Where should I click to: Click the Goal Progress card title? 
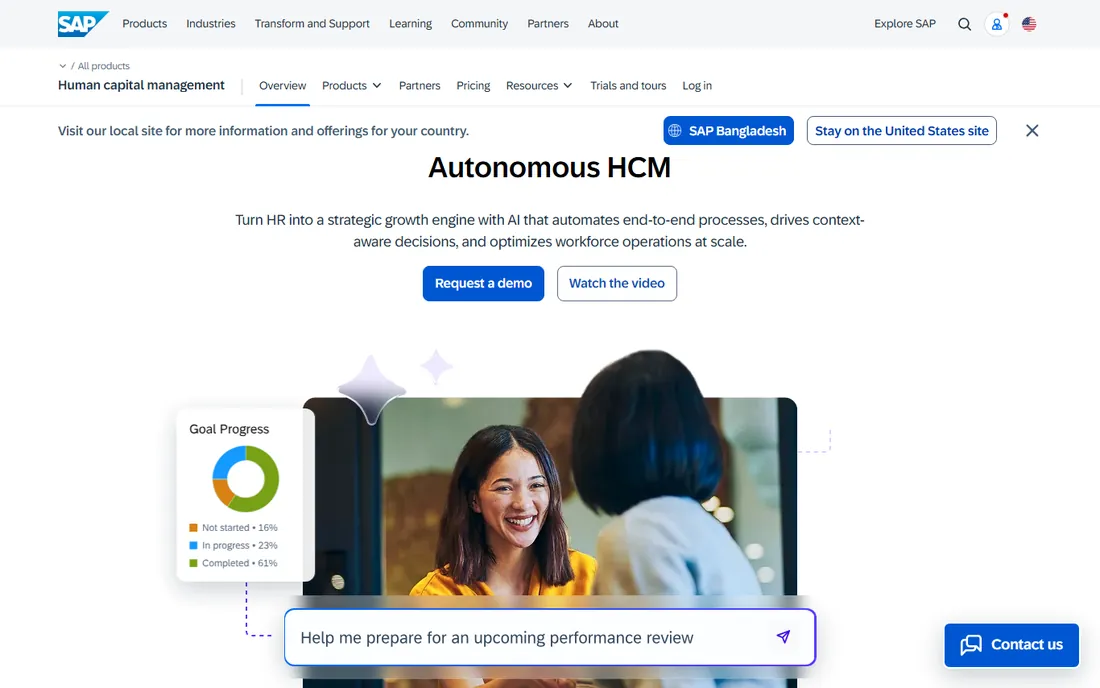[229, 429]
